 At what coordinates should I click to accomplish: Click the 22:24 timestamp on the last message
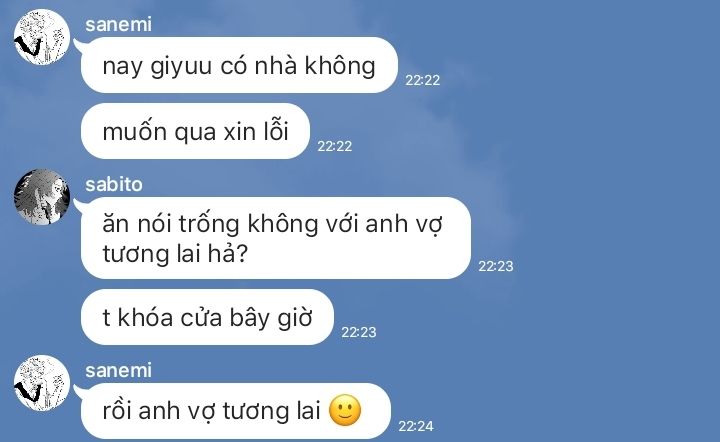point(416,426)
